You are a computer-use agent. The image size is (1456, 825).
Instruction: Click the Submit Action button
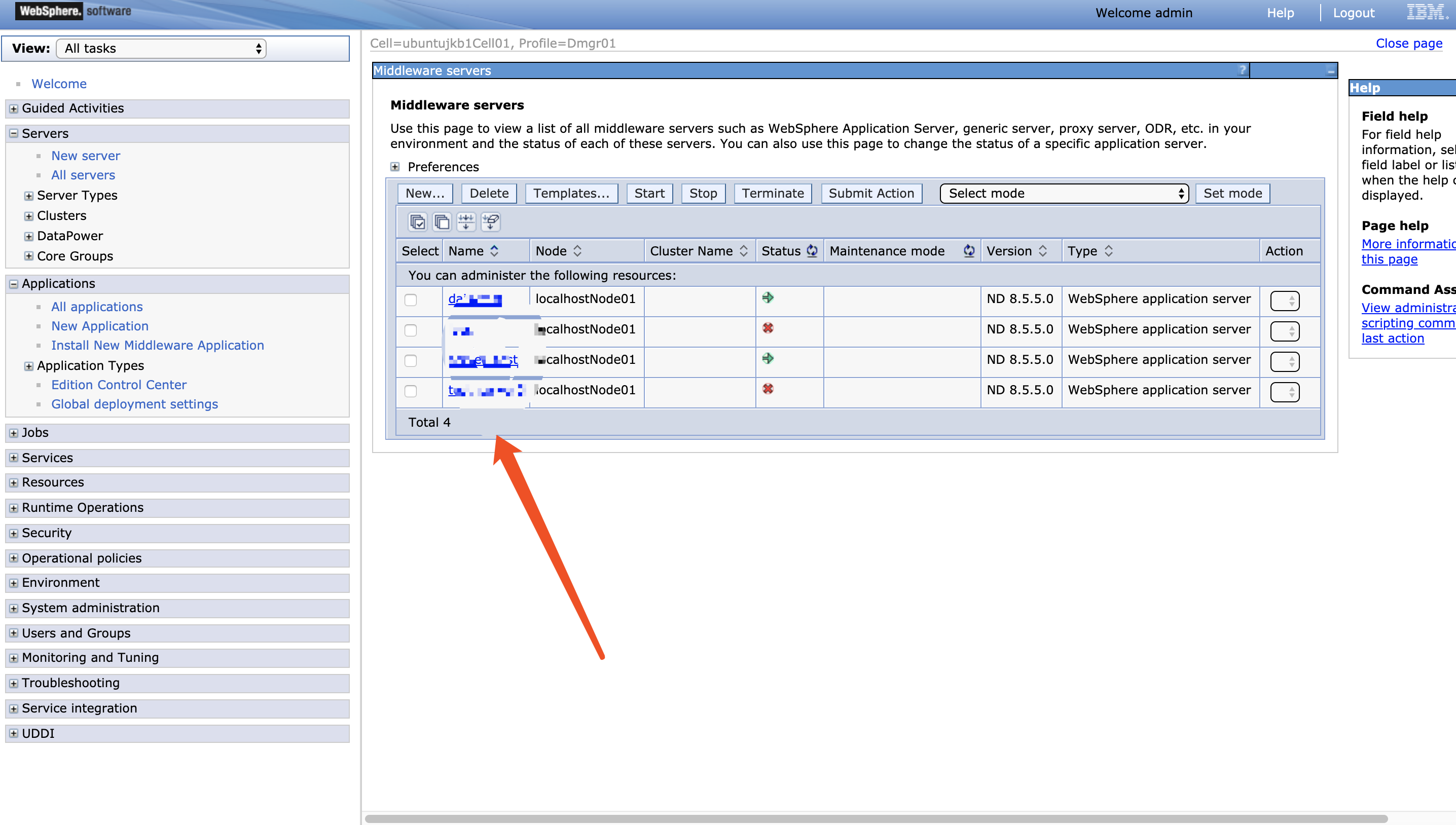(x=871, y=194)
